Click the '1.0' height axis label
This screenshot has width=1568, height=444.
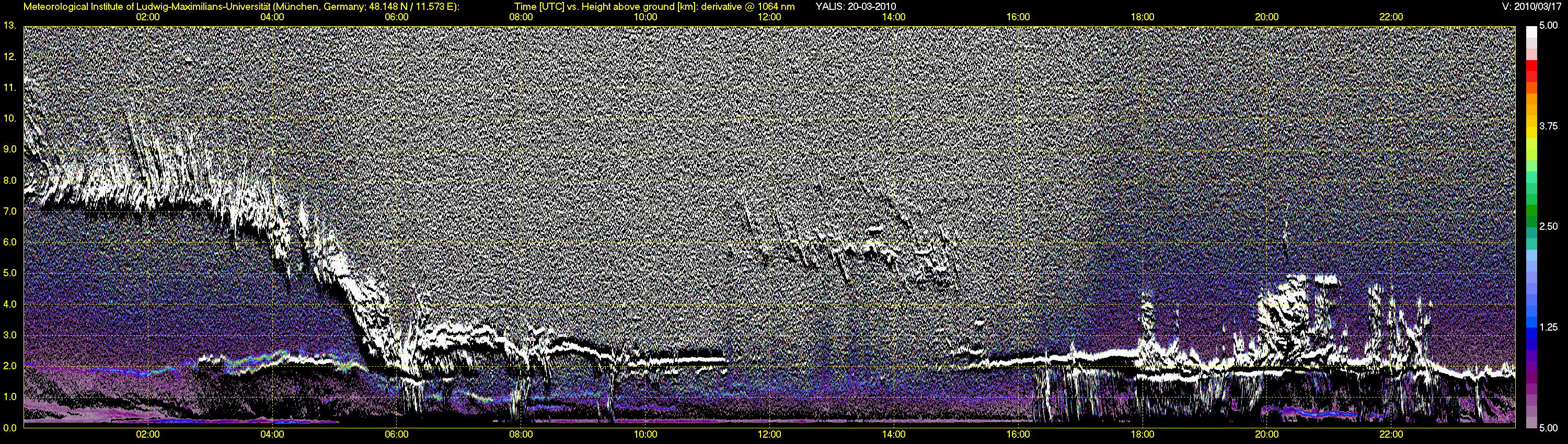point(10,396)
